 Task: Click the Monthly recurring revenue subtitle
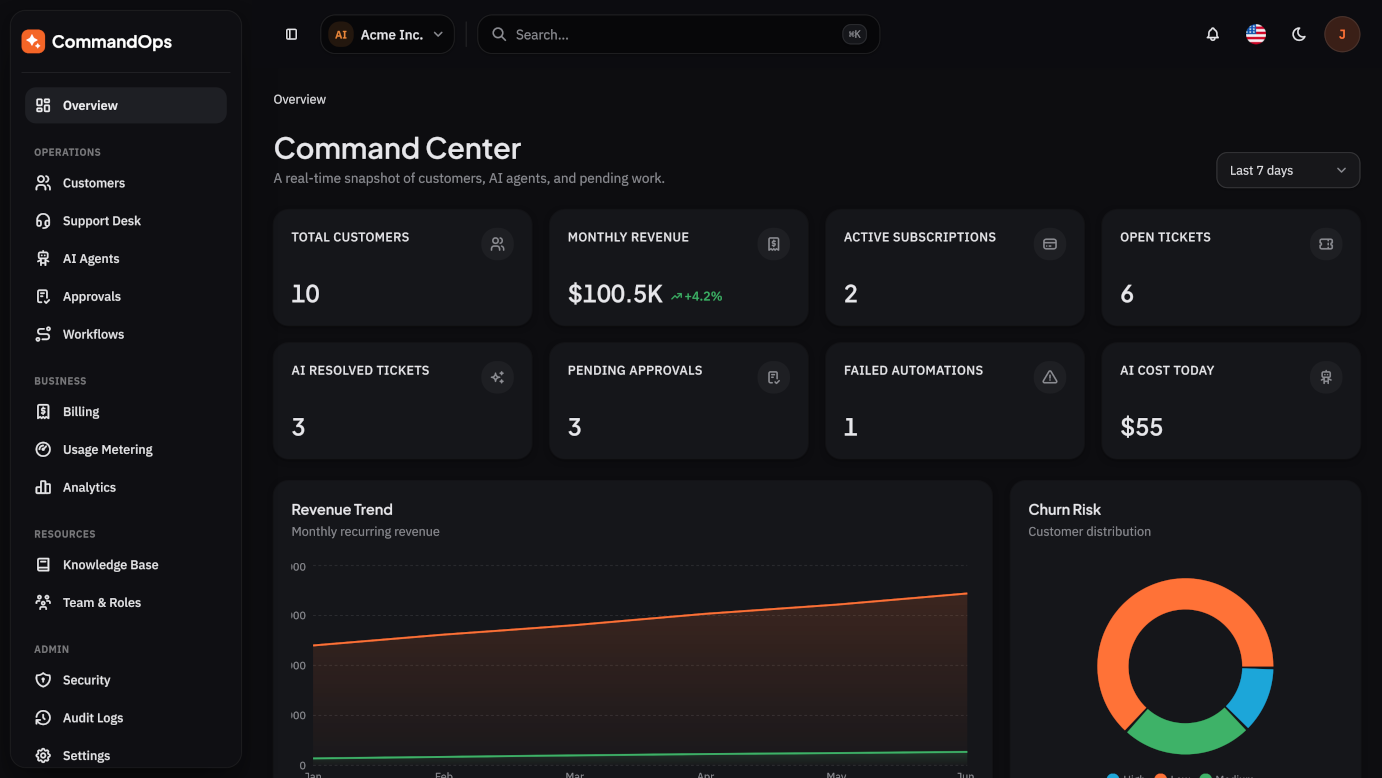(x=365, y=532)
